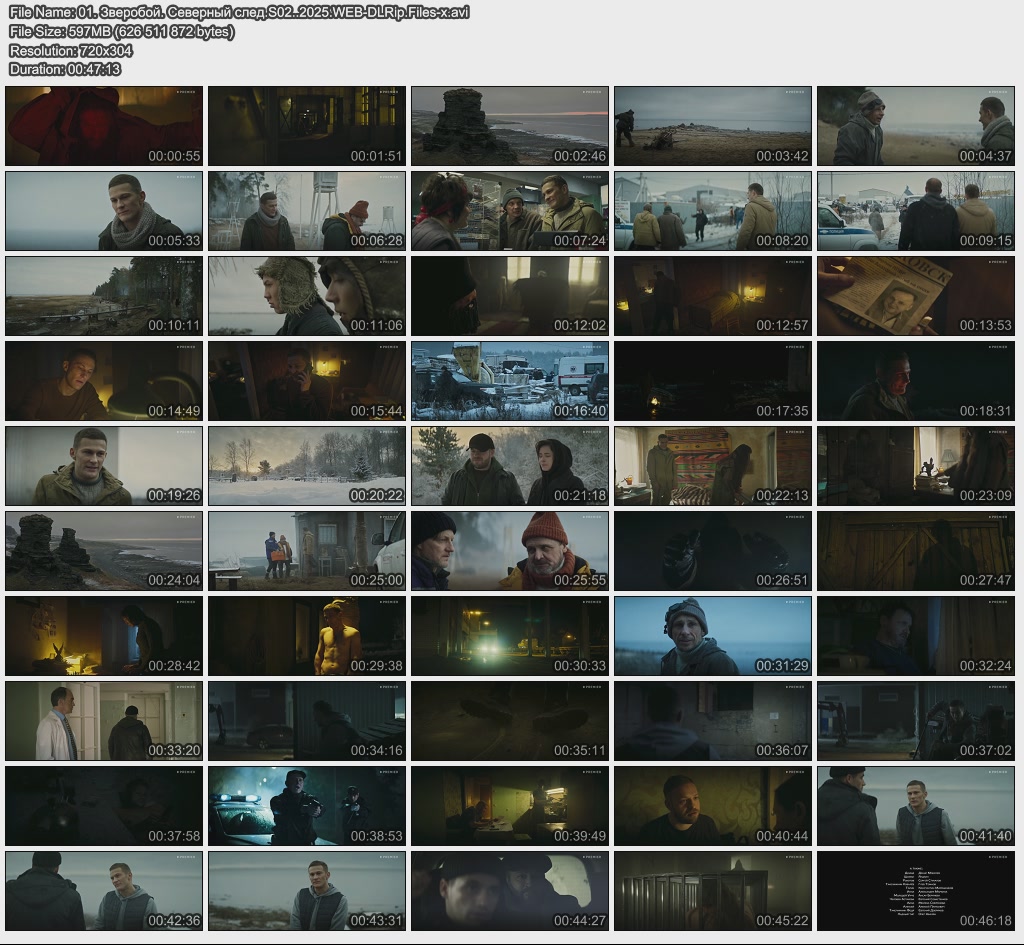
Task: Select the thumbnail timestamped 00:40:44
Action: 713,806
